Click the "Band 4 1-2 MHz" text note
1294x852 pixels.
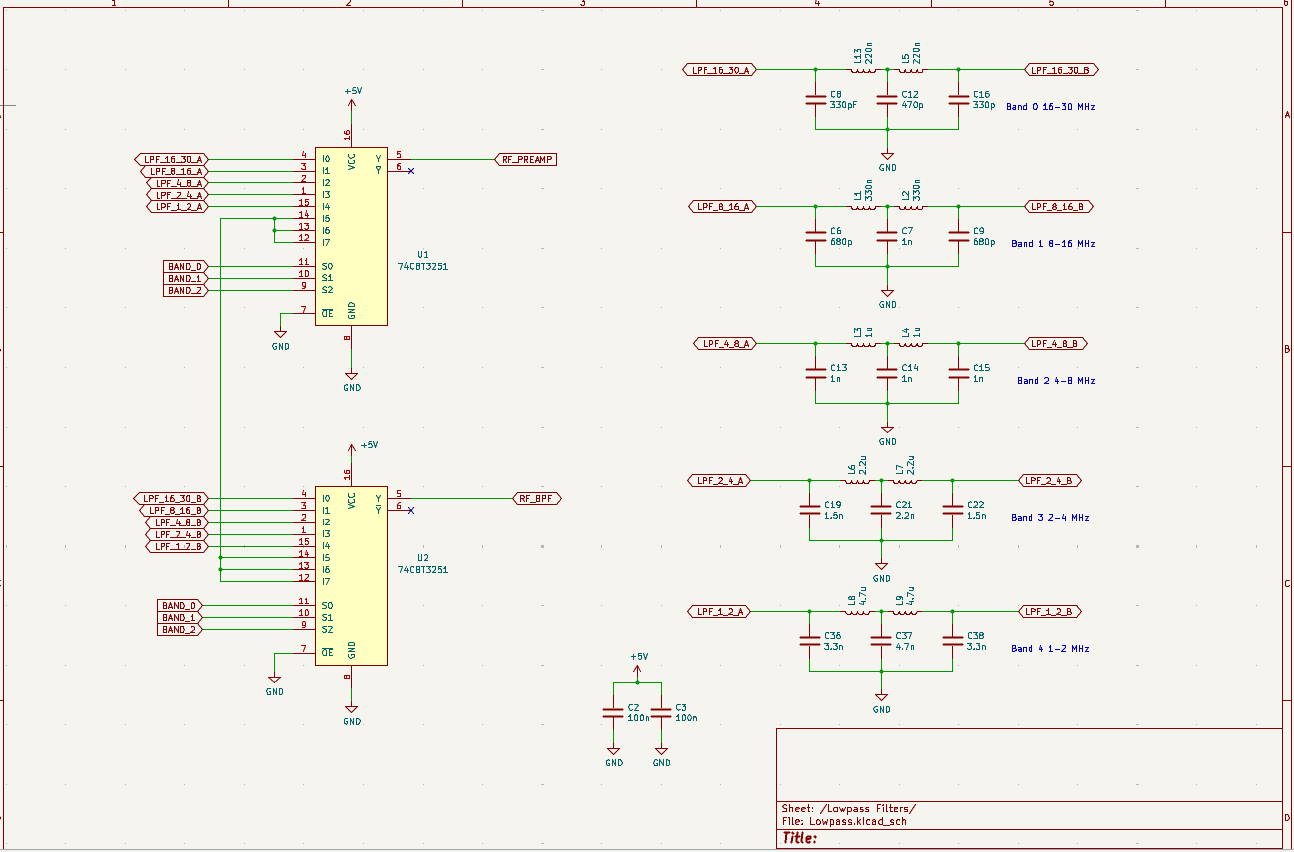1050,649
